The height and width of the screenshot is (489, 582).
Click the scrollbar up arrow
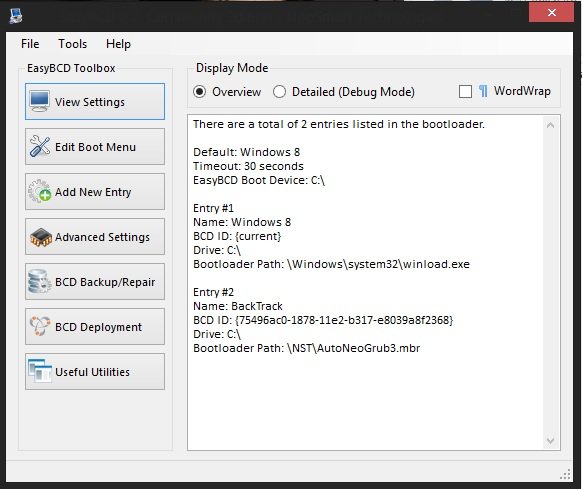click(550, 125)
